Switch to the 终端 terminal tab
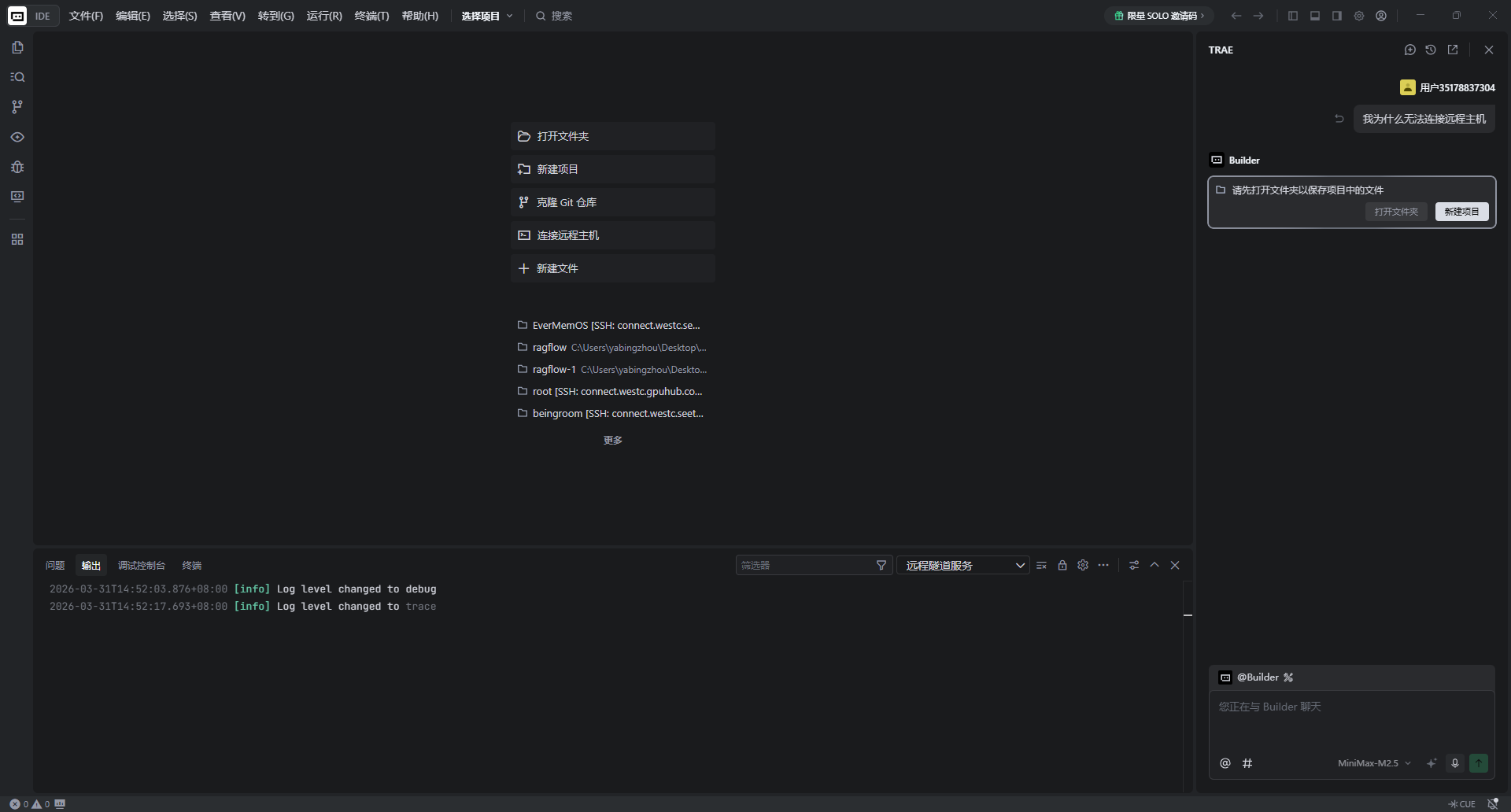This screenshot has height=812, width=1511. click(192, 566)
